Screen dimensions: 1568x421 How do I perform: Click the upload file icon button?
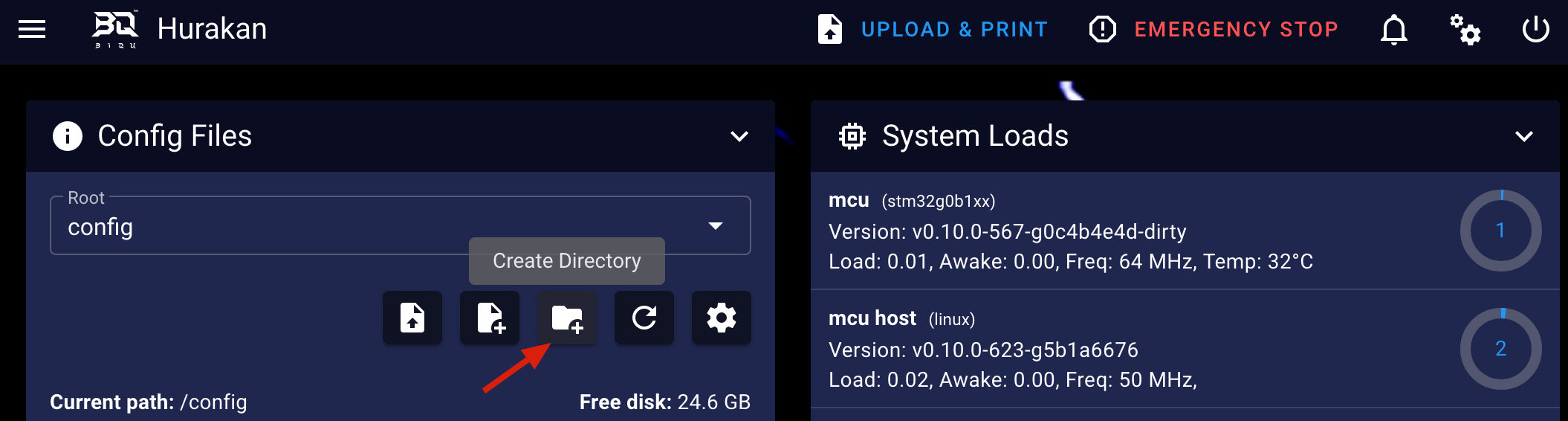click(412, 318)
